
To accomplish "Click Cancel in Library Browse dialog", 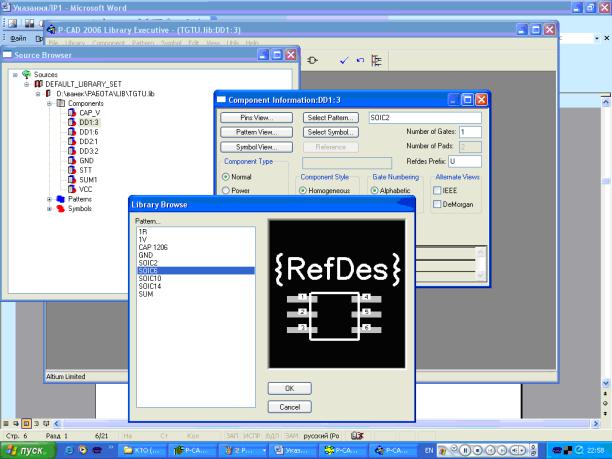I will [290, 407].
